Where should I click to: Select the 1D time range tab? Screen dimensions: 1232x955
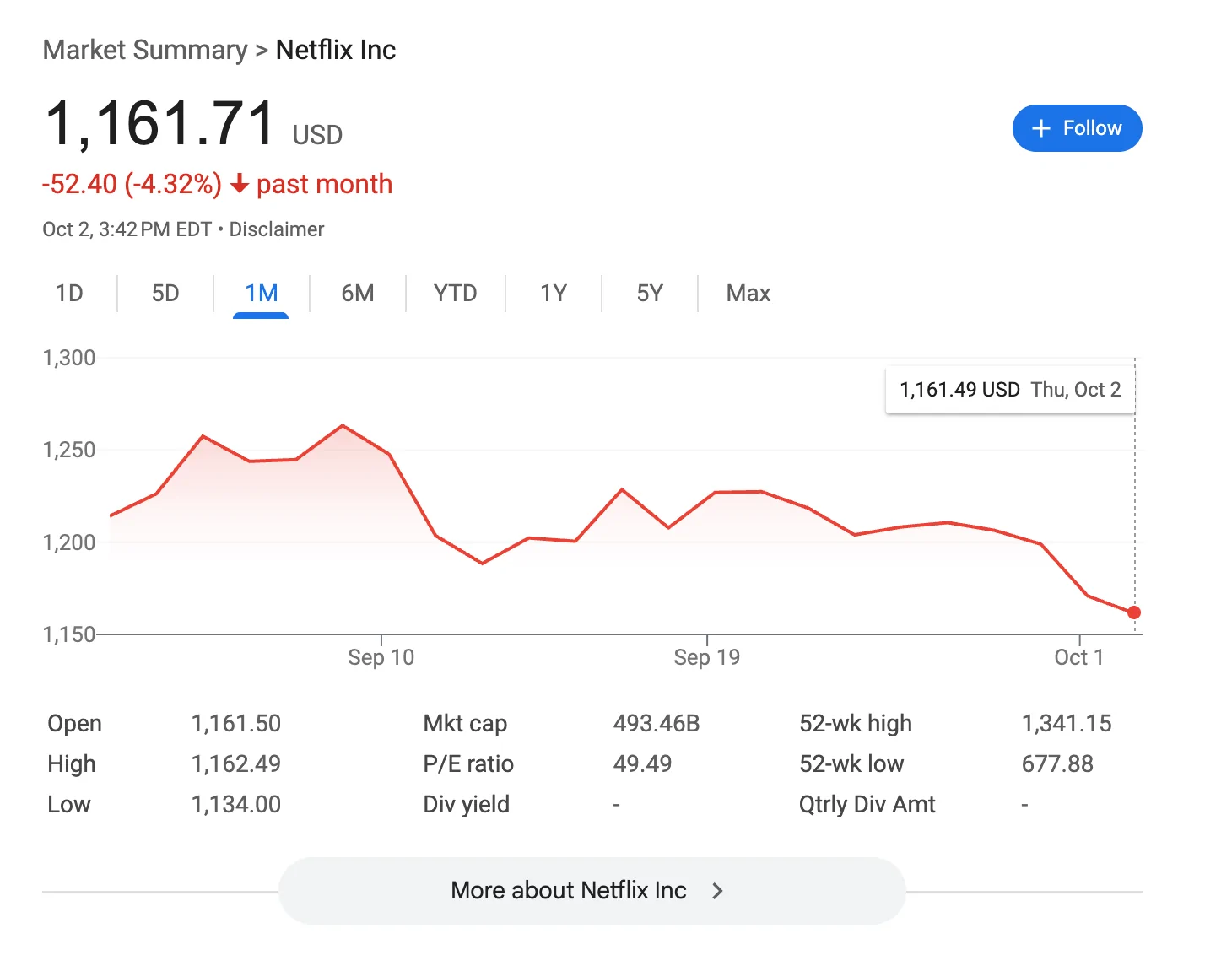69,294
